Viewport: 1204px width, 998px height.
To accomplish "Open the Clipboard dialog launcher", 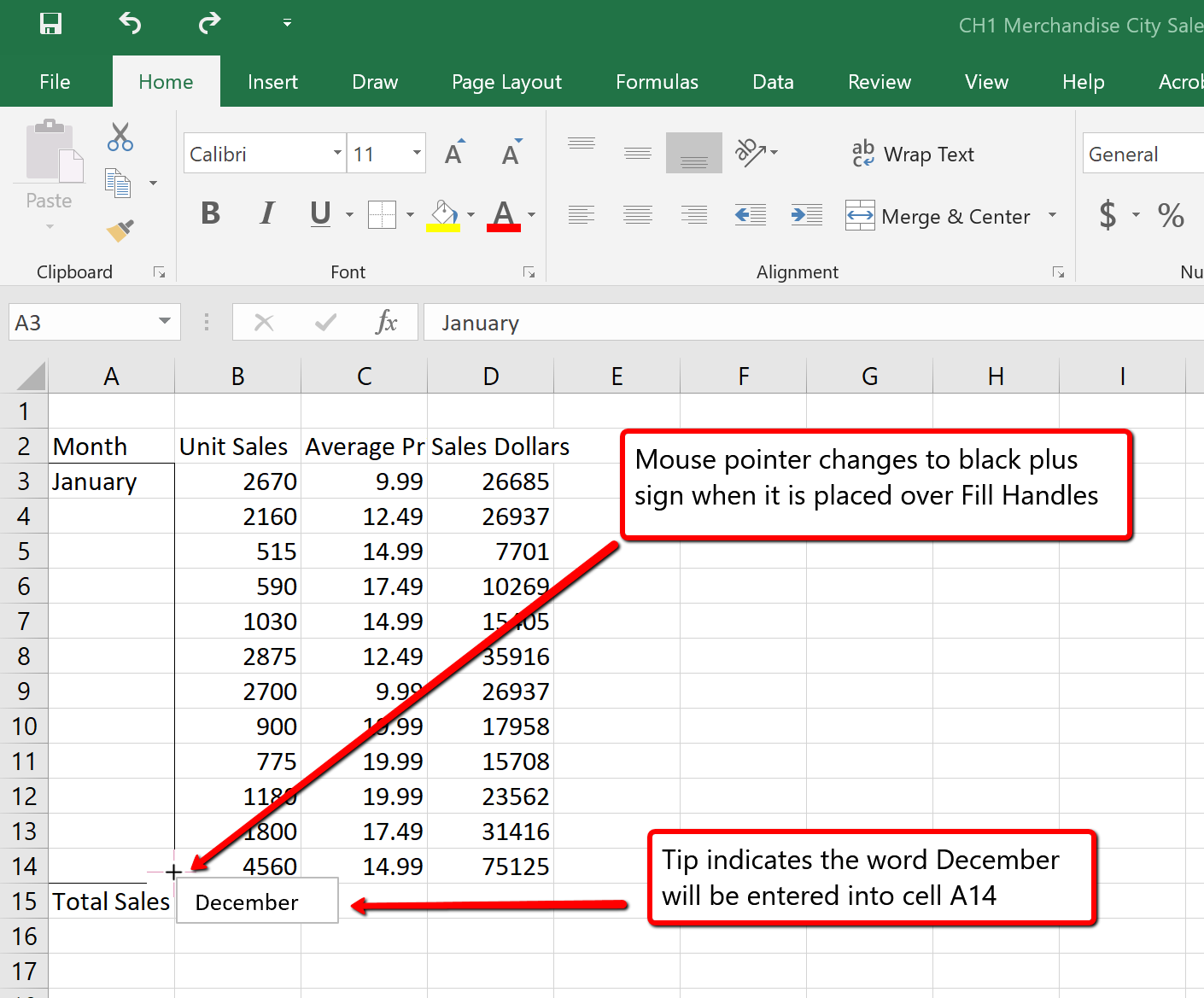I will (x=159, y=272).
